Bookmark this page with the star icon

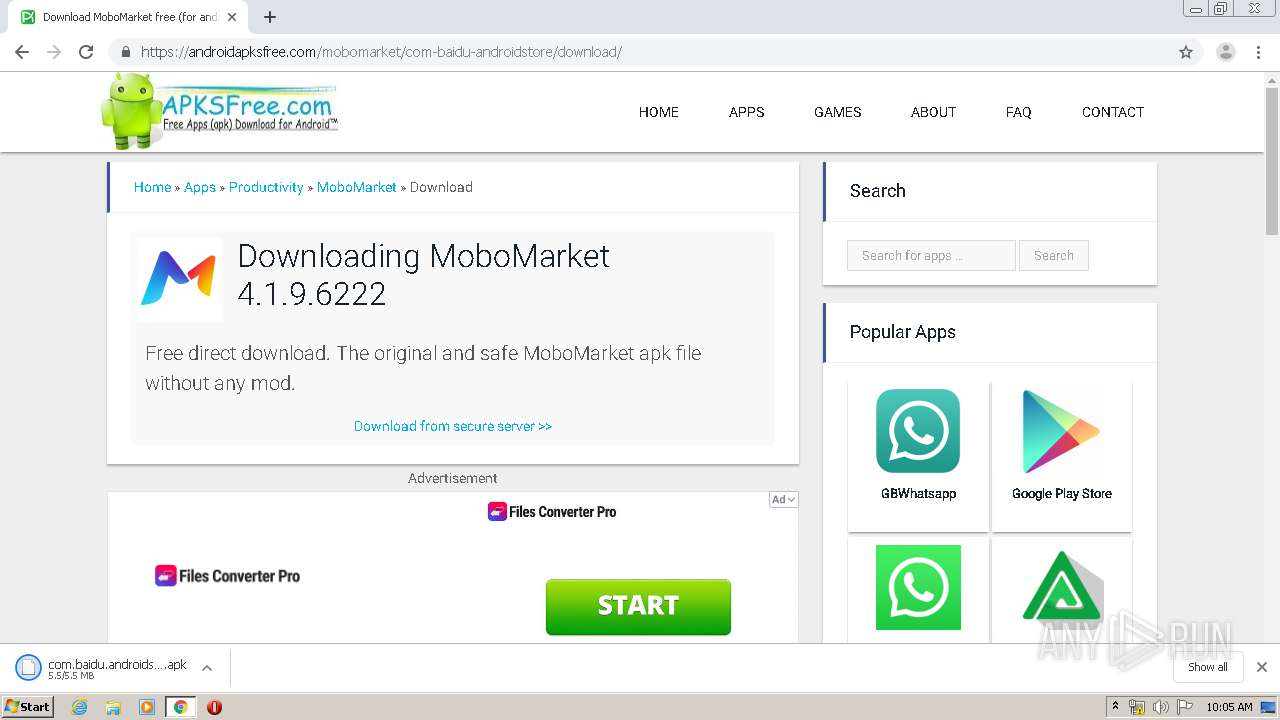click(1186, 52)
